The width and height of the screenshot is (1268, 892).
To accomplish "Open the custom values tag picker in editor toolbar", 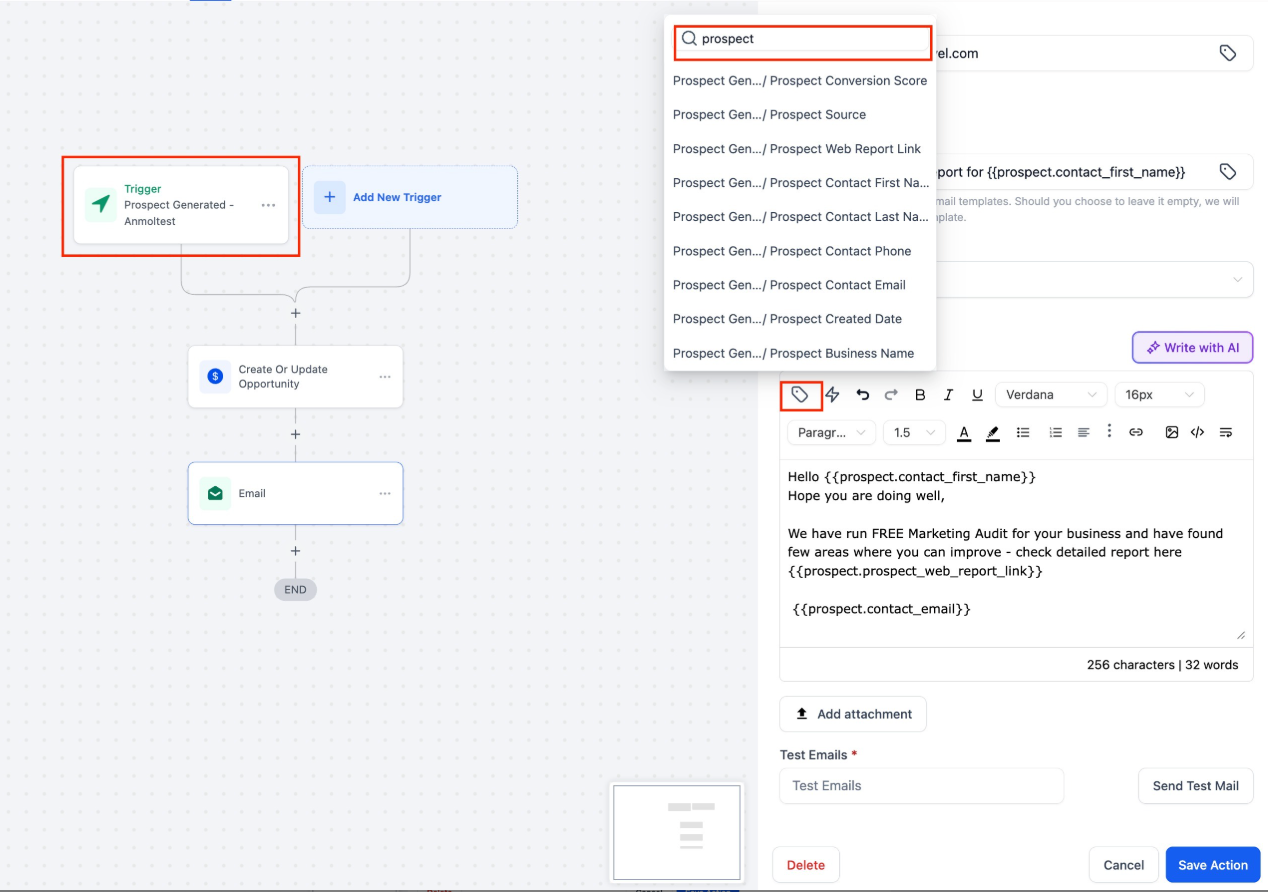I will coord(800,395).
